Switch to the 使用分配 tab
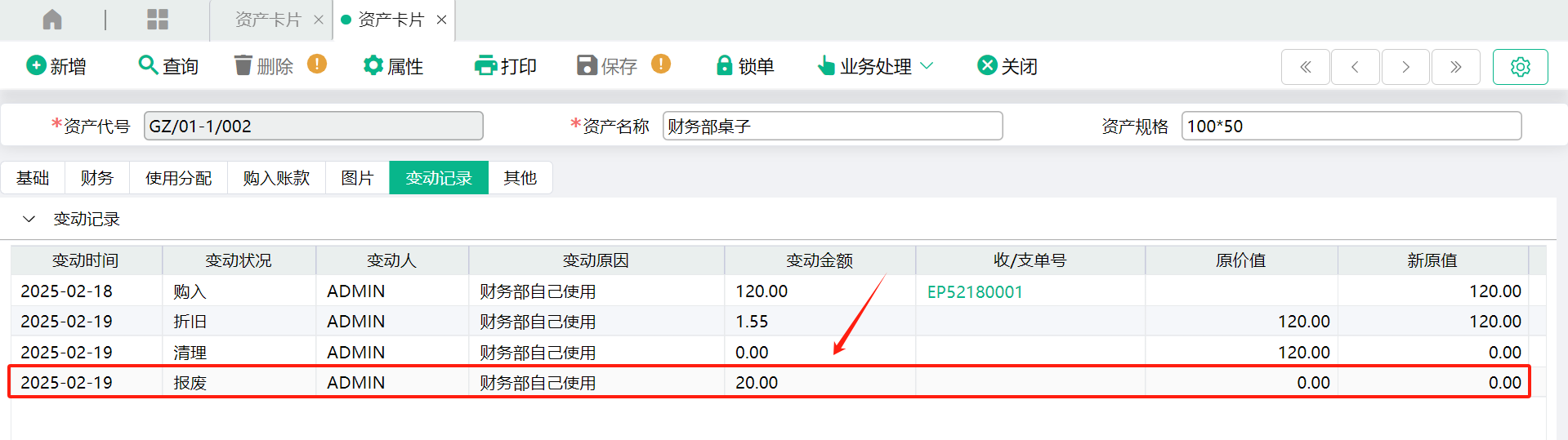The image size is (1568, 440). (x=178, y=178)
